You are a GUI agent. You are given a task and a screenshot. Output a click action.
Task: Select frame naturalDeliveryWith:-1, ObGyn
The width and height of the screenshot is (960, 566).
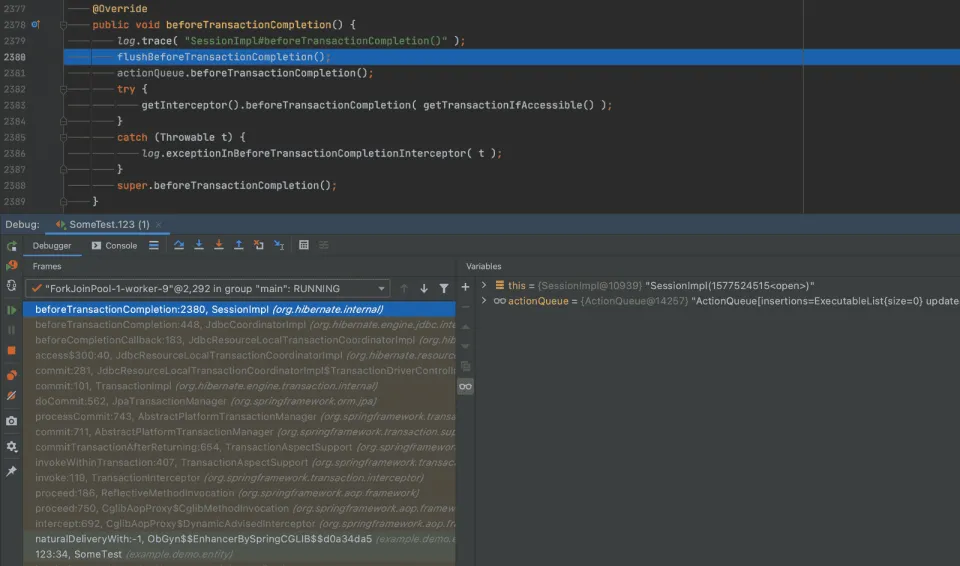(239, 539)
